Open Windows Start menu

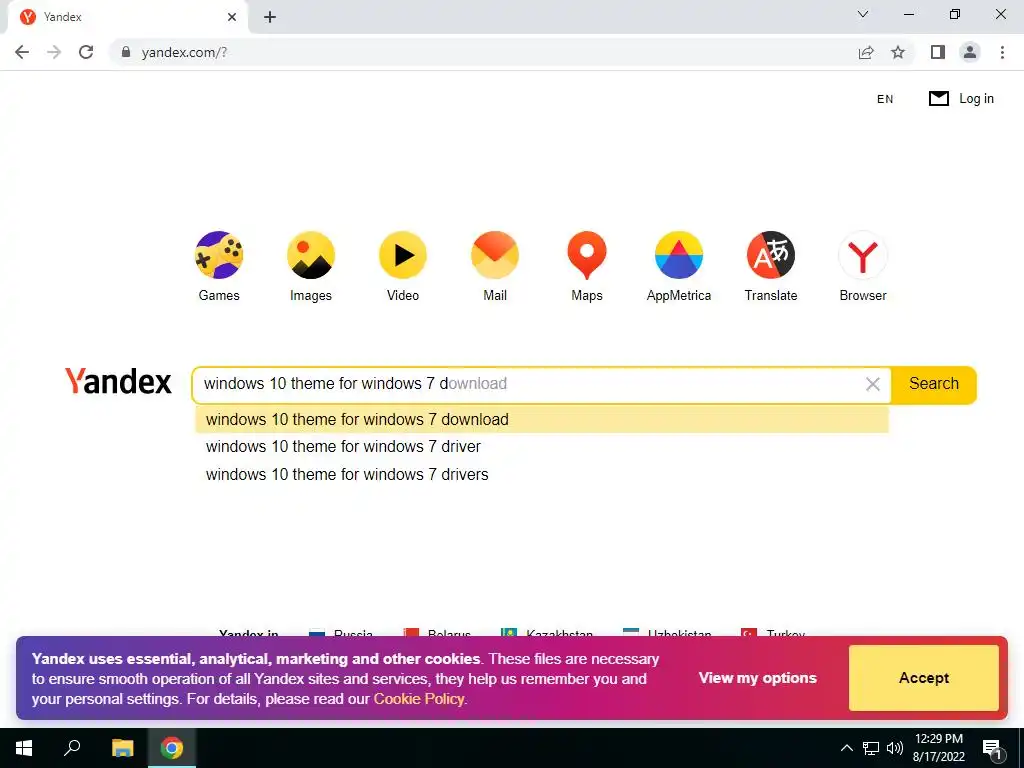24,748
